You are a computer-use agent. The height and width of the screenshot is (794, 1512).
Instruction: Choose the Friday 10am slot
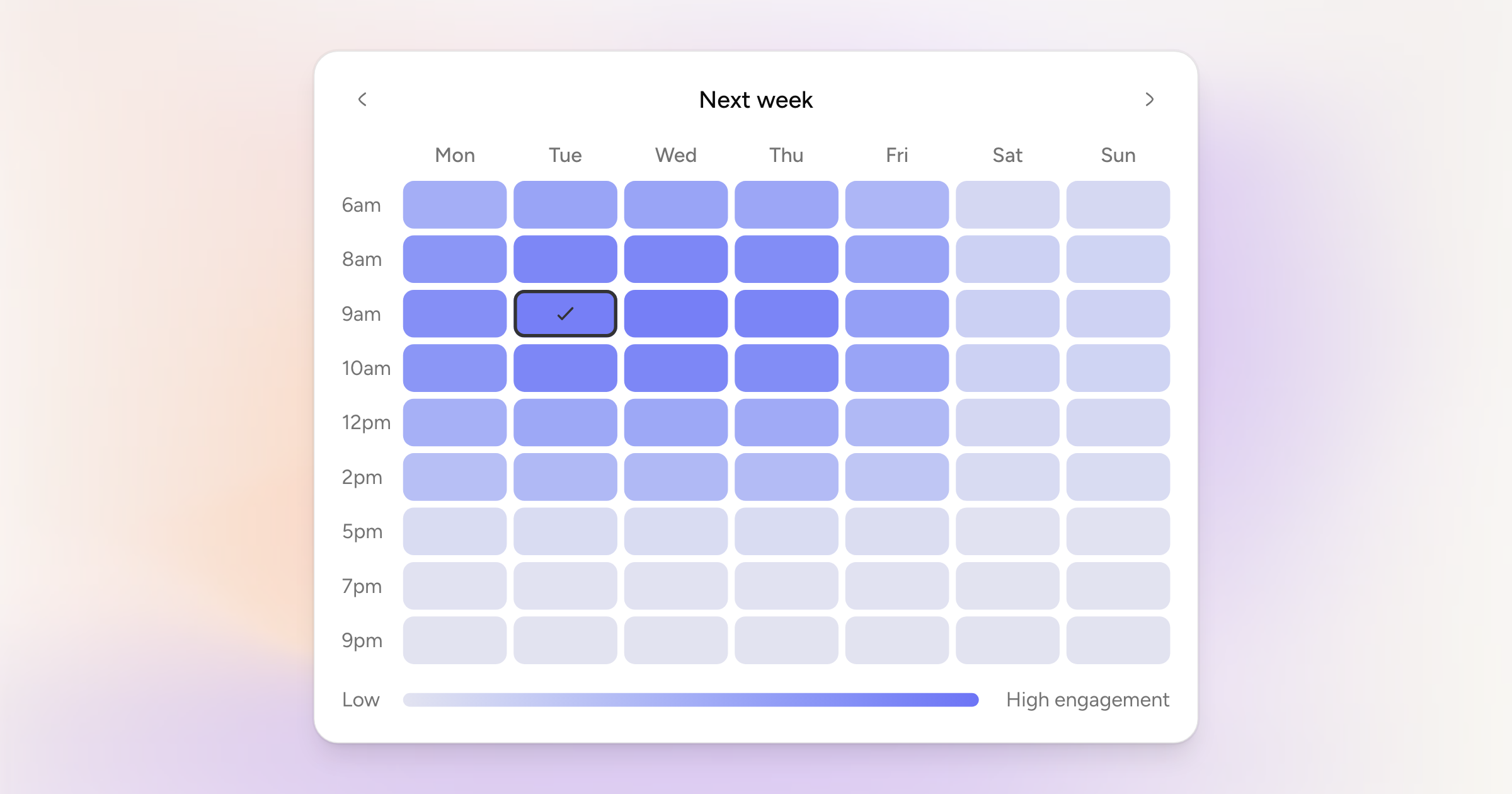pos(897,368)
